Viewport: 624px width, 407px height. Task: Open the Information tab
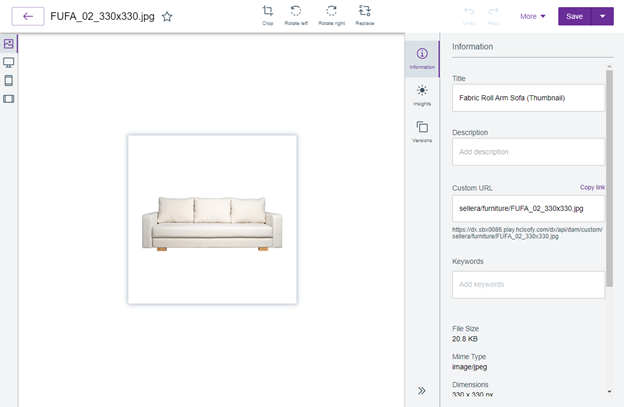click(422, 58)
